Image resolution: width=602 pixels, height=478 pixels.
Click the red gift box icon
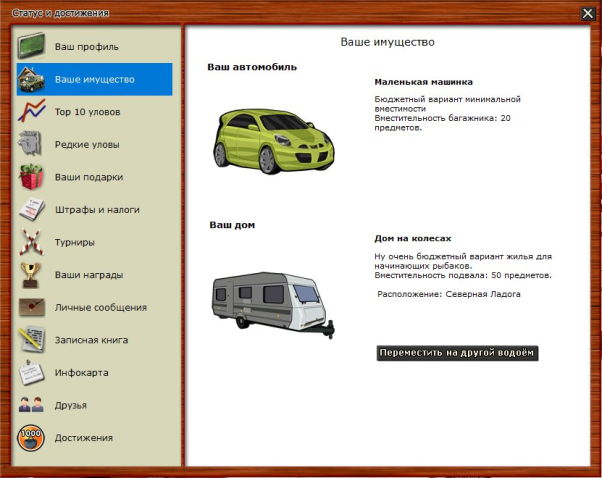point(32,177)
